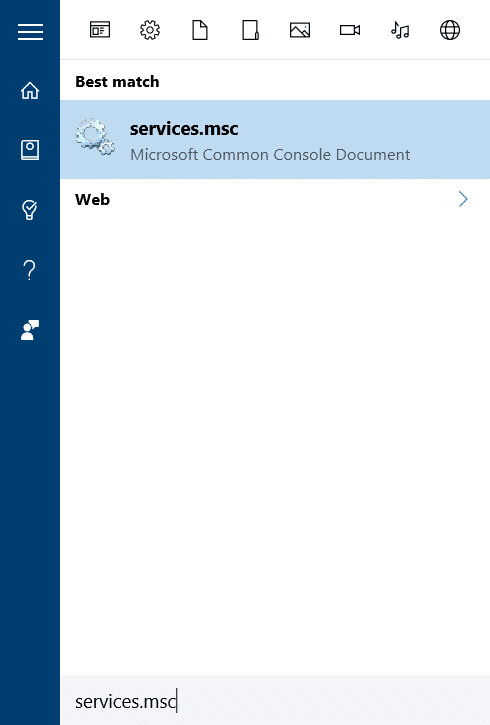This screenshot has height=725, width=490.
Task: Select the Web section heading
Action: [92, 199]
